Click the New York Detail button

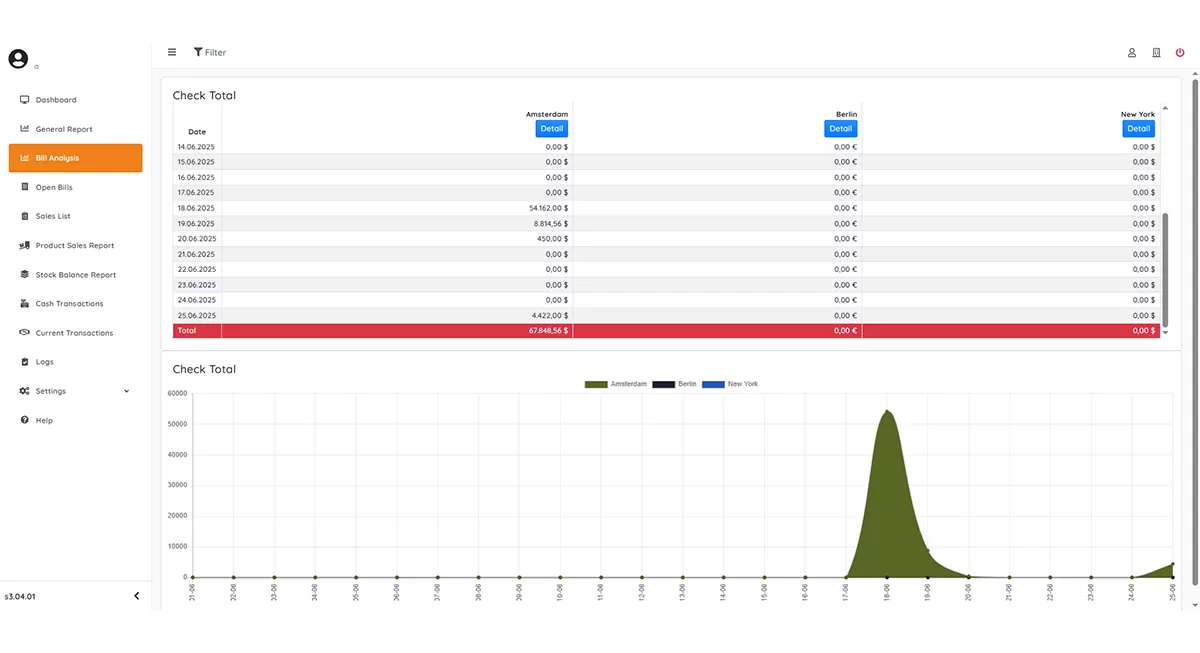[x=1139, y=129]
